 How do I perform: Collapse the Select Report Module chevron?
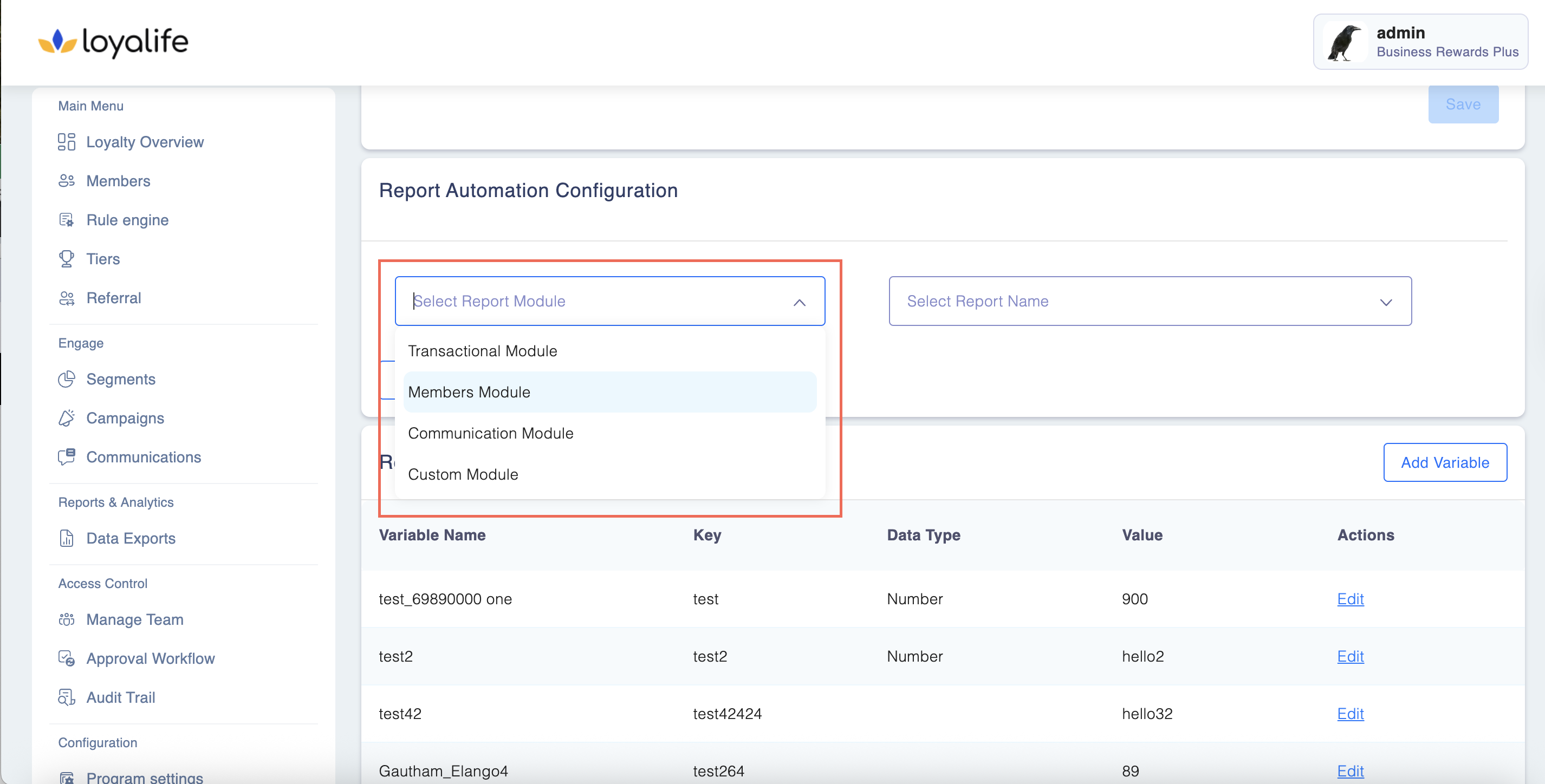[799, 302]
